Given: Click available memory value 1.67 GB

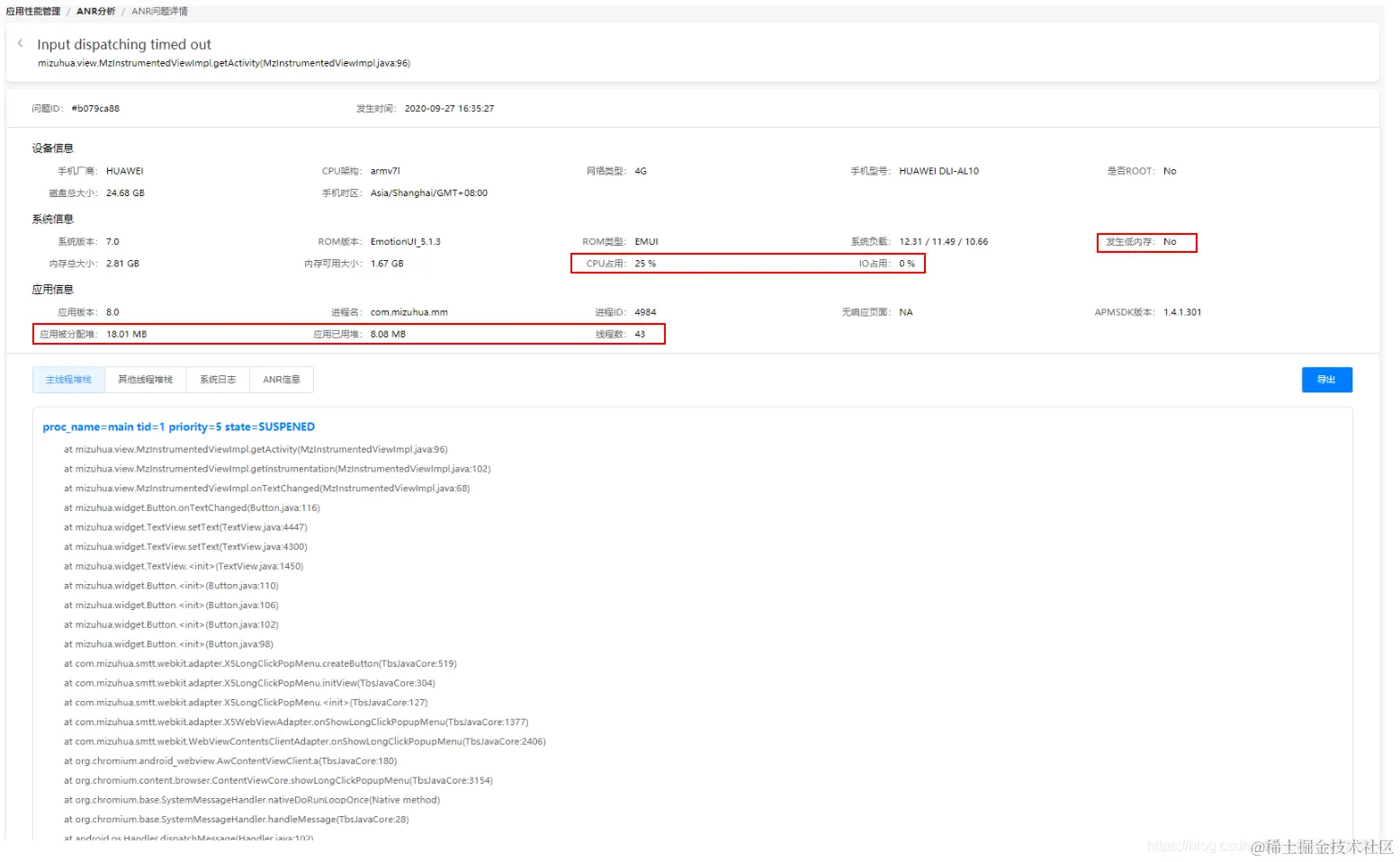Looking at the screenshot, I should (387, 264).
